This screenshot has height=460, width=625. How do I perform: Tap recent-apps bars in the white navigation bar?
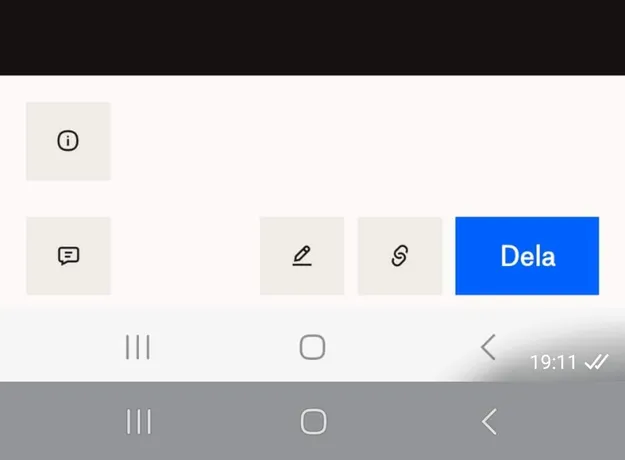pyautogui.click(x=138, y=347)
